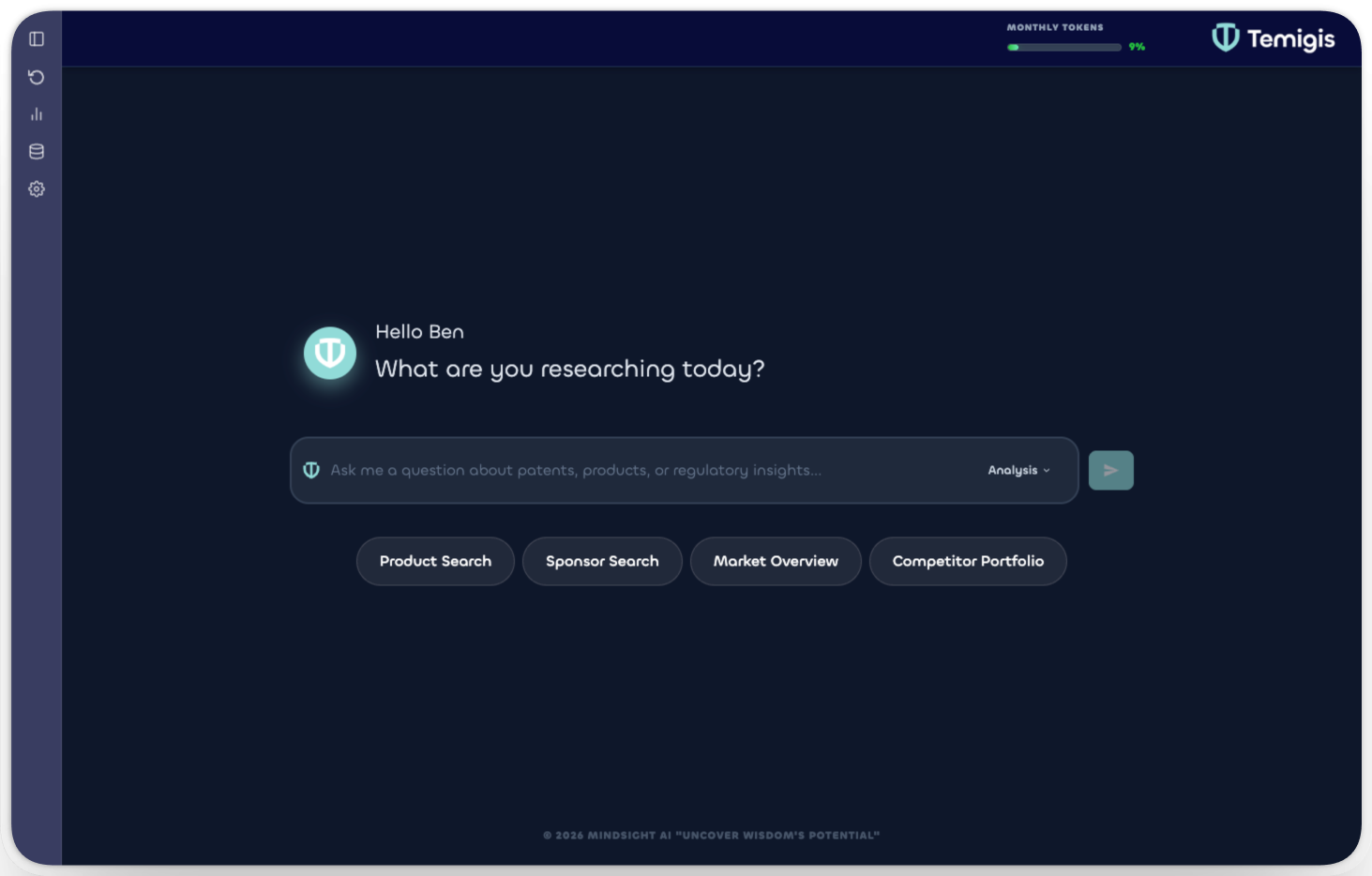Open the database icon in the sidebar

tap(37, 151)
